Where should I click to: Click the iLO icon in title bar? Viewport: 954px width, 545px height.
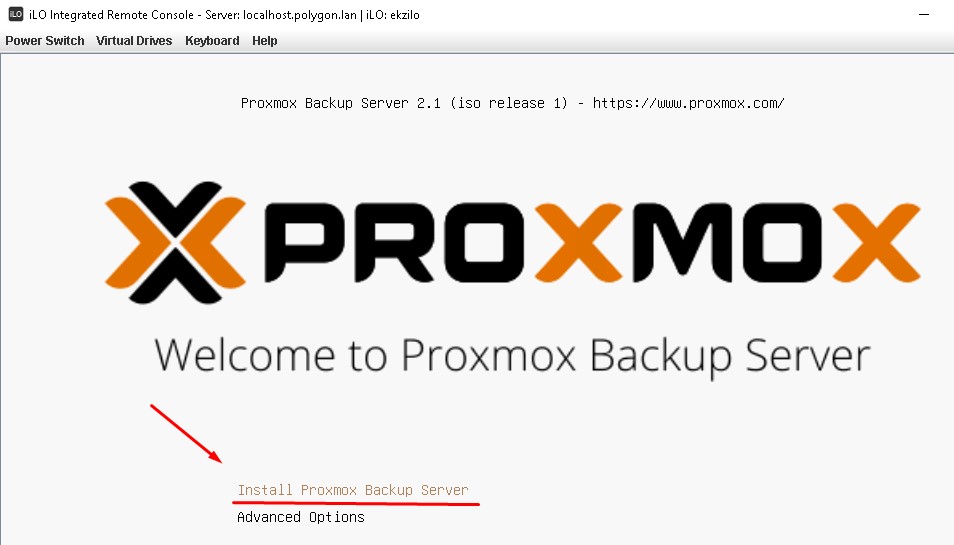(x=16, y=14)
